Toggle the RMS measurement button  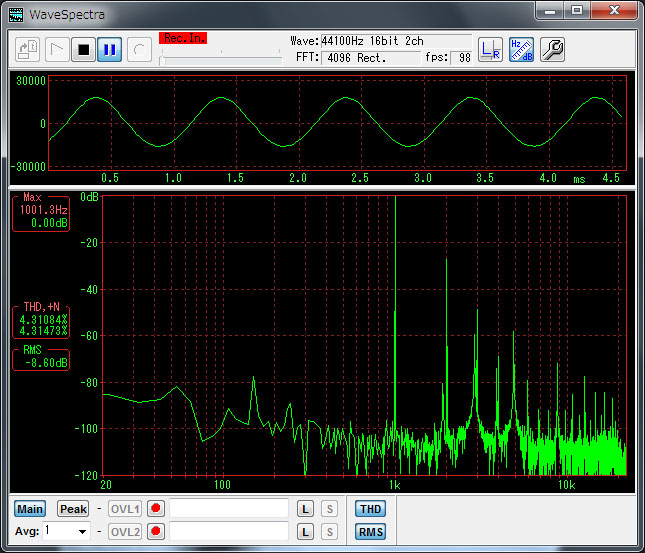[x=370, y=532]
